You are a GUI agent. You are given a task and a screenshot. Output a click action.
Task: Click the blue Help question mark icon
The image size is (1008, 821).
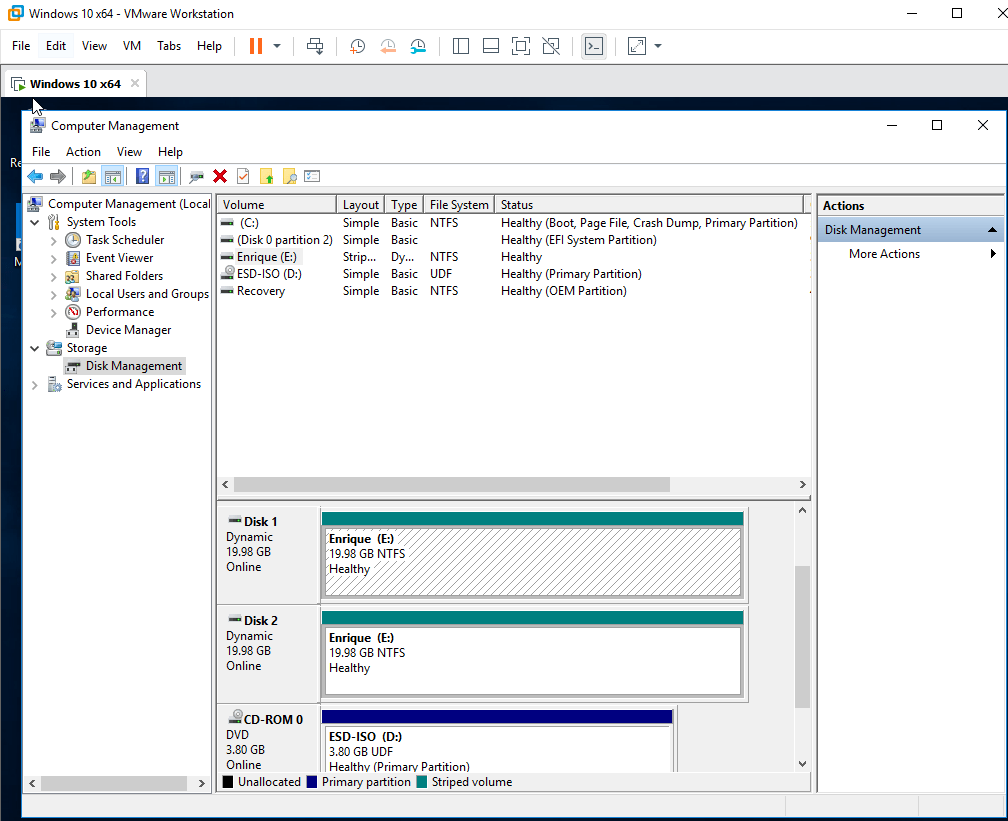(143, 176)
